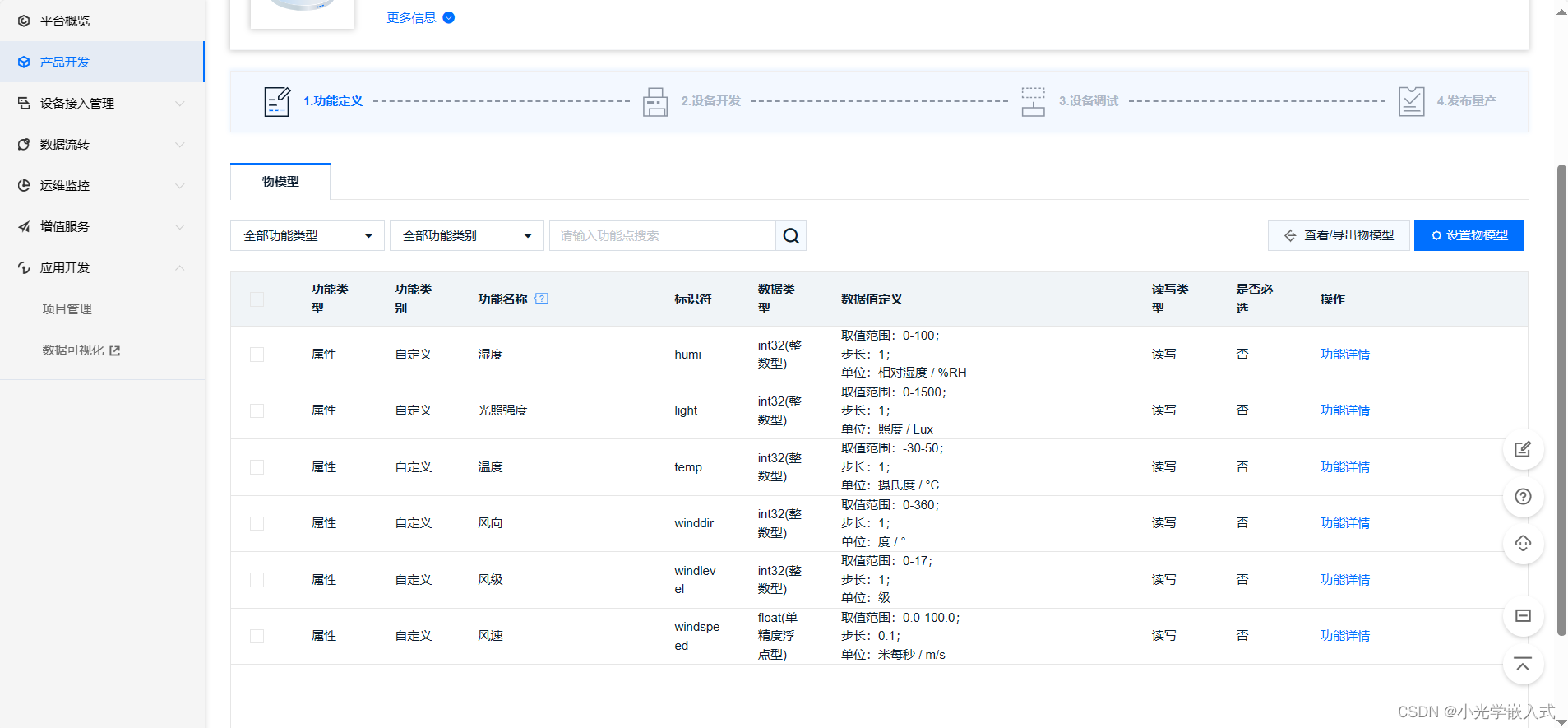Screen dimensions: 1568x728
Task: Click the page vertical scrollbar thumb
Action: tap(1561, 400)
